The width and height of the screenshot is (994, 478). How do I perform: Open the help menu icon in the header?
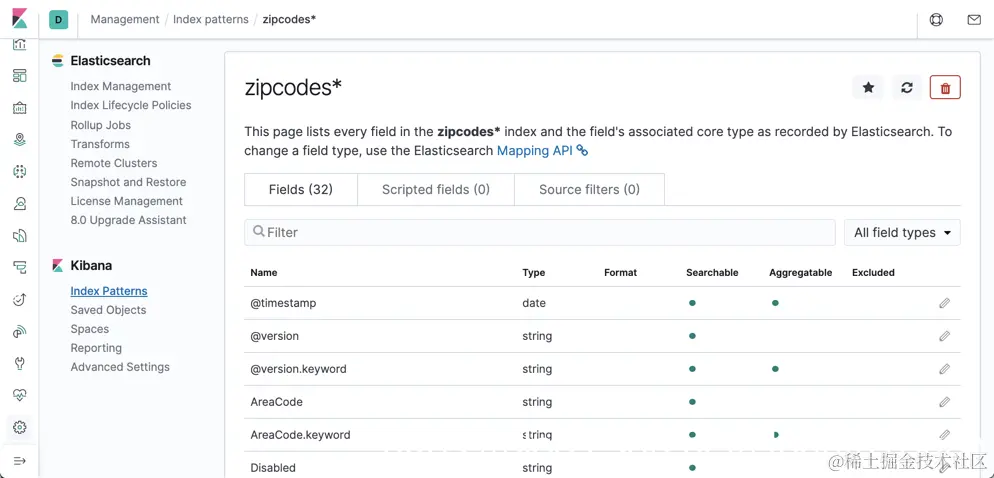(936, 19)
